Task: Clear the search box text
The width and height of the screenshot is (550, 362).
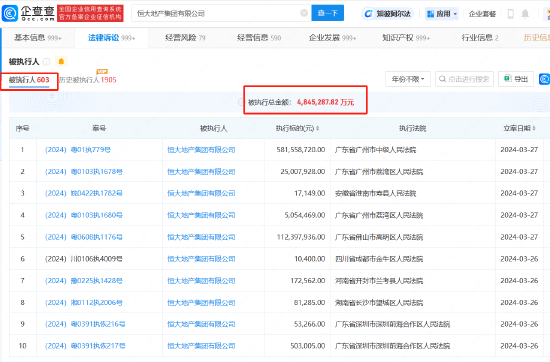Action: pos(304,13)
